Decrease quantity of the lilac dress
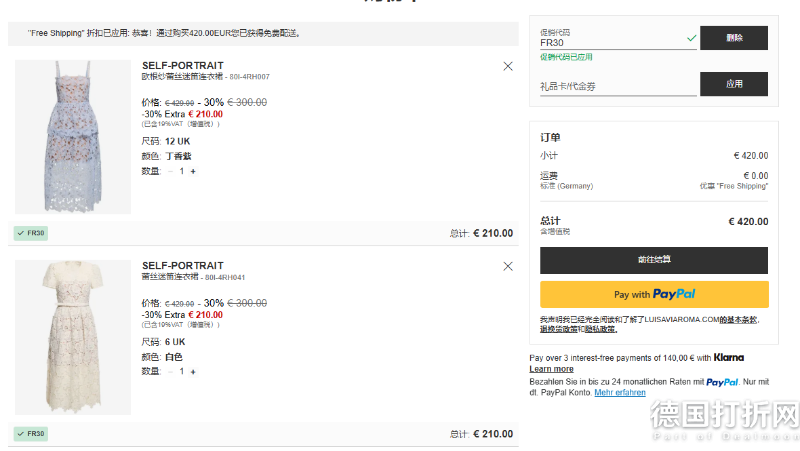Screen dimensions: 800x451 point(170,171)
